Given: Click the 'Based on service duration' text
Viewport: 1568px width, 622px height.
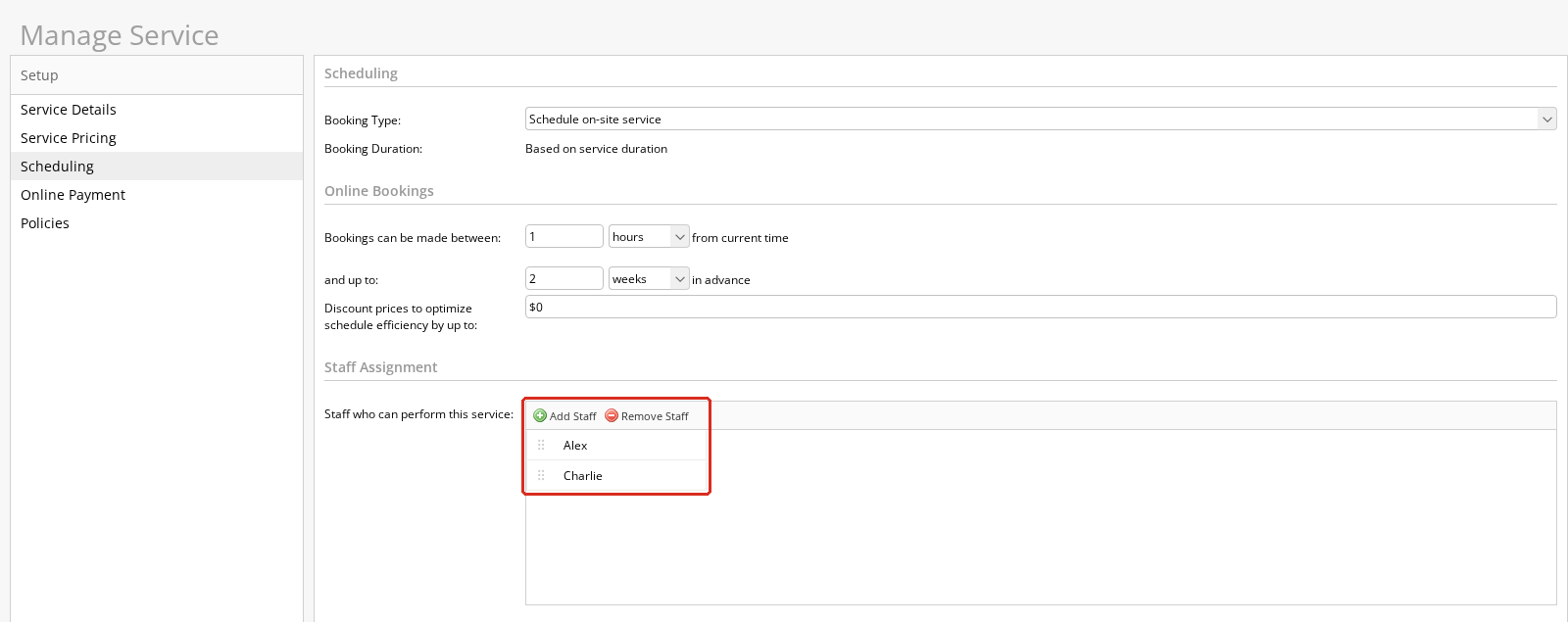Looking at the screenshot, I should [x=596, y=149].
